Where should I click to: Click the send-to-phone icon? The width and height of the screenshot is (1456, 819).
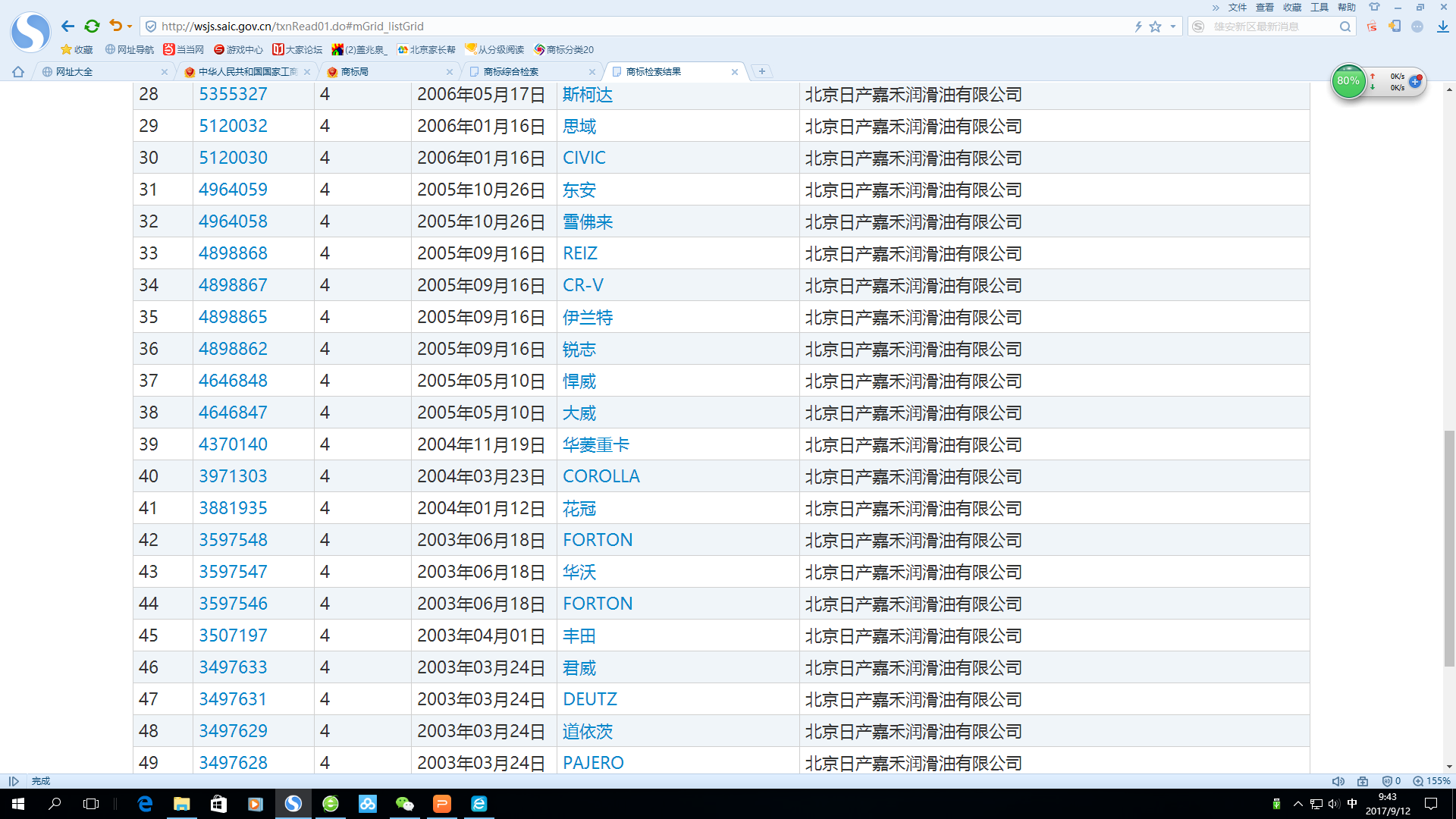coord(1395,27)
